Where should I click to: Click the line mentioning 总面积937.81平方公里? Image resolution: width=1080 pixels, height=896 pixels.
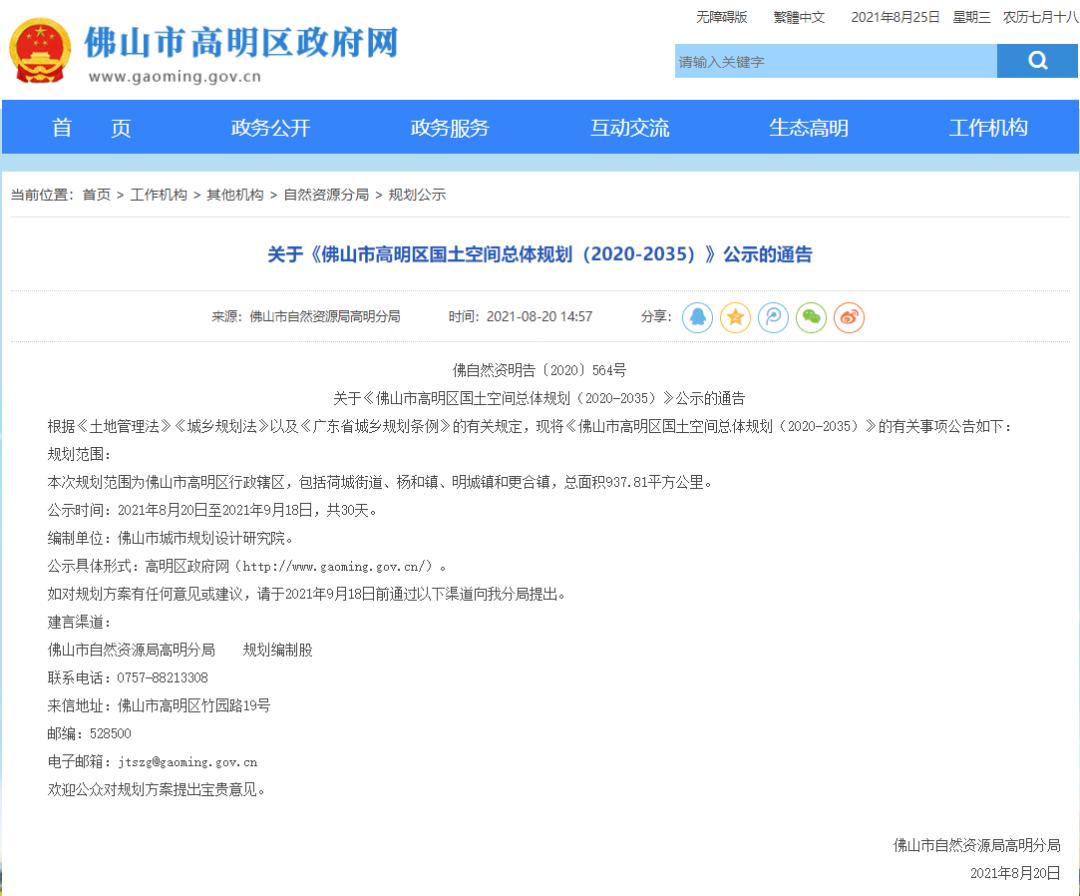pyautogui.click(x=380, y=482)
